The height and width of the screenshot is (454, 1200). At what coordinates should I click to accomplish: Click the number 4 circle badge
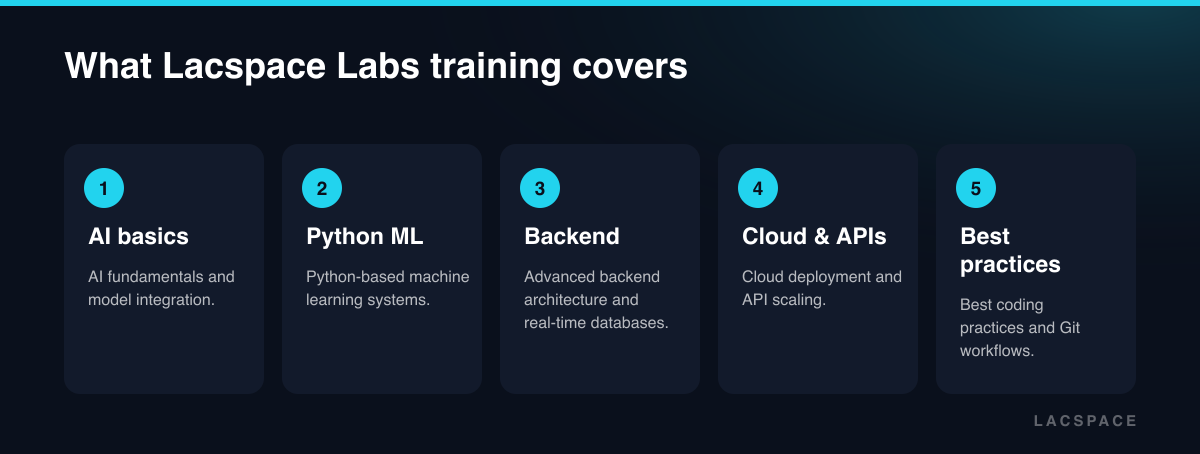(758, 188)
